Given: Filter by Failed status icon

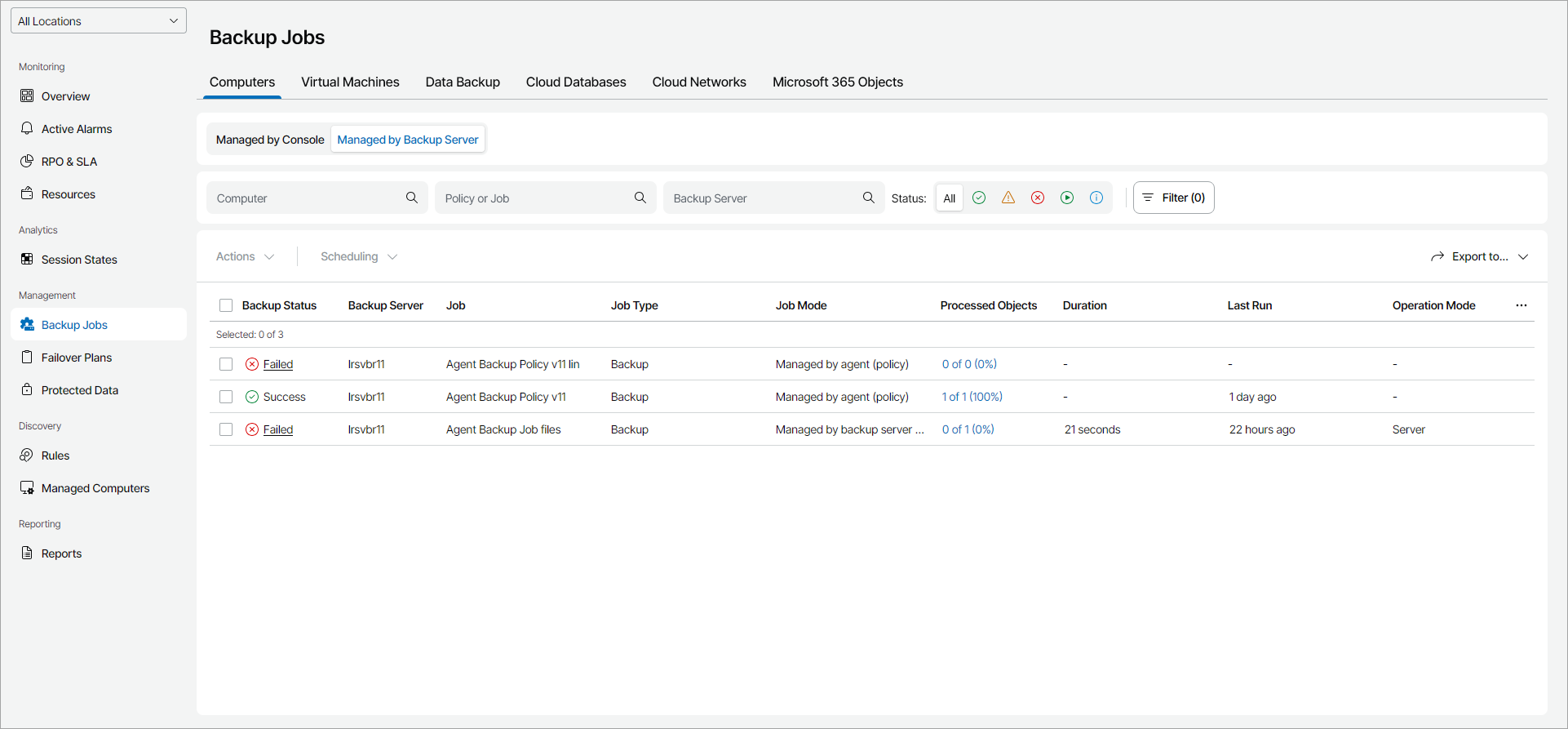Looking at the screenshot, I should coord(1038,198).
